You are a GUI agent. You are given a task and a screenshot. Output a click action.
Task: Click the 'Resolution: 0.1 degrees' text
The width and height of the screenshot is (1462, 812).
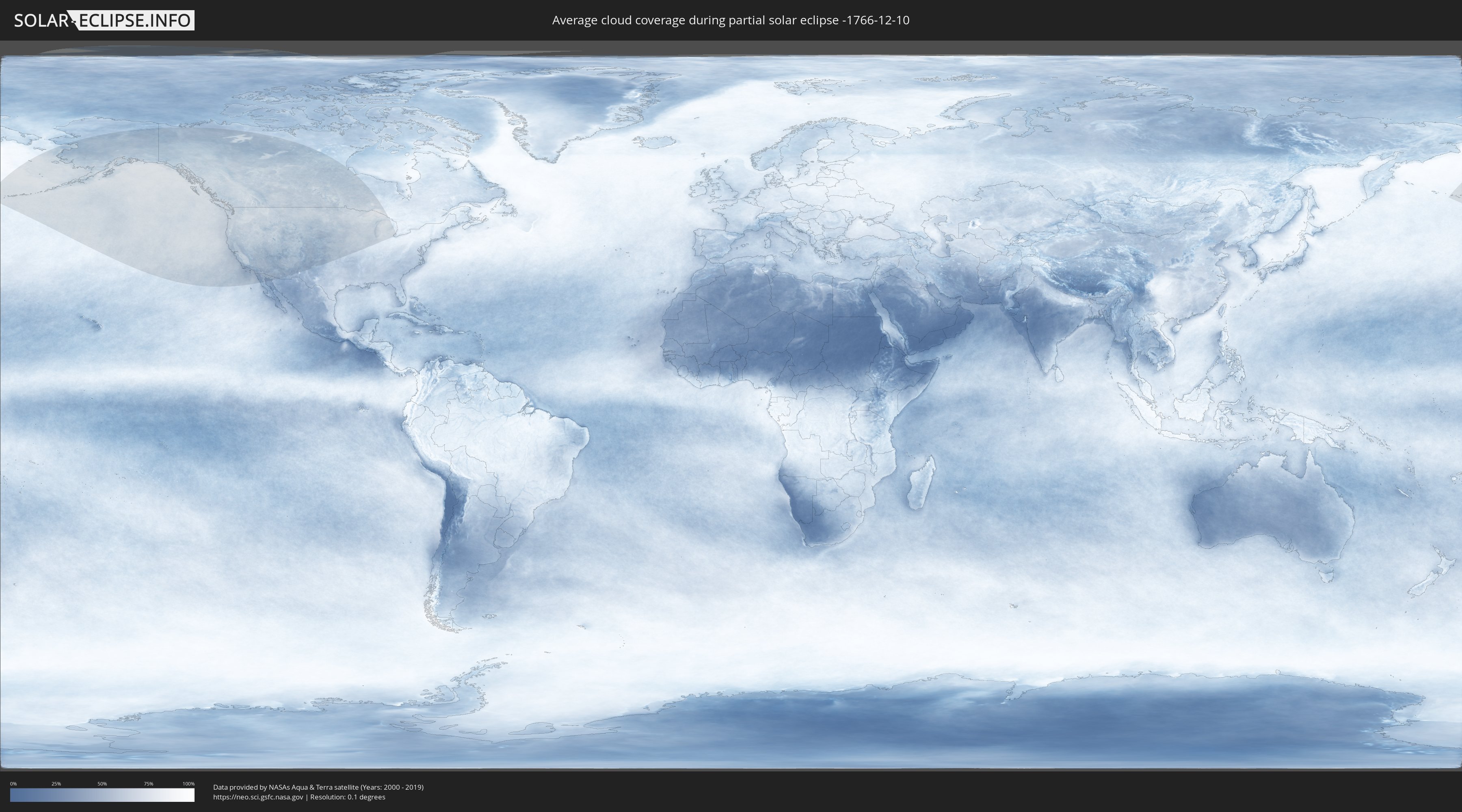(347, 797)
